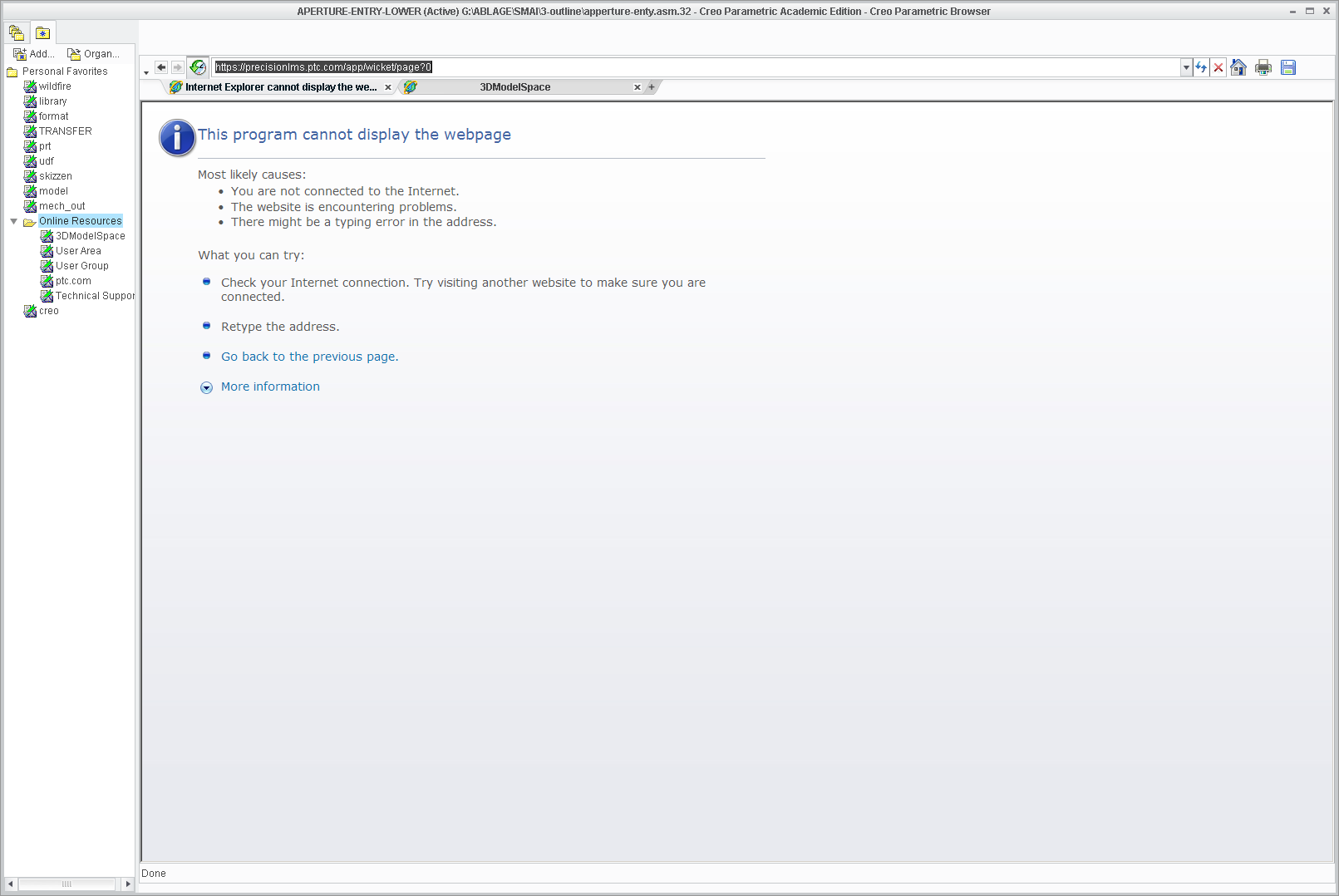Viewport: 1339px width, 896px height.
Task: Click the favorites panel horizontal scrollbar thumb
Action: point(66,884)
